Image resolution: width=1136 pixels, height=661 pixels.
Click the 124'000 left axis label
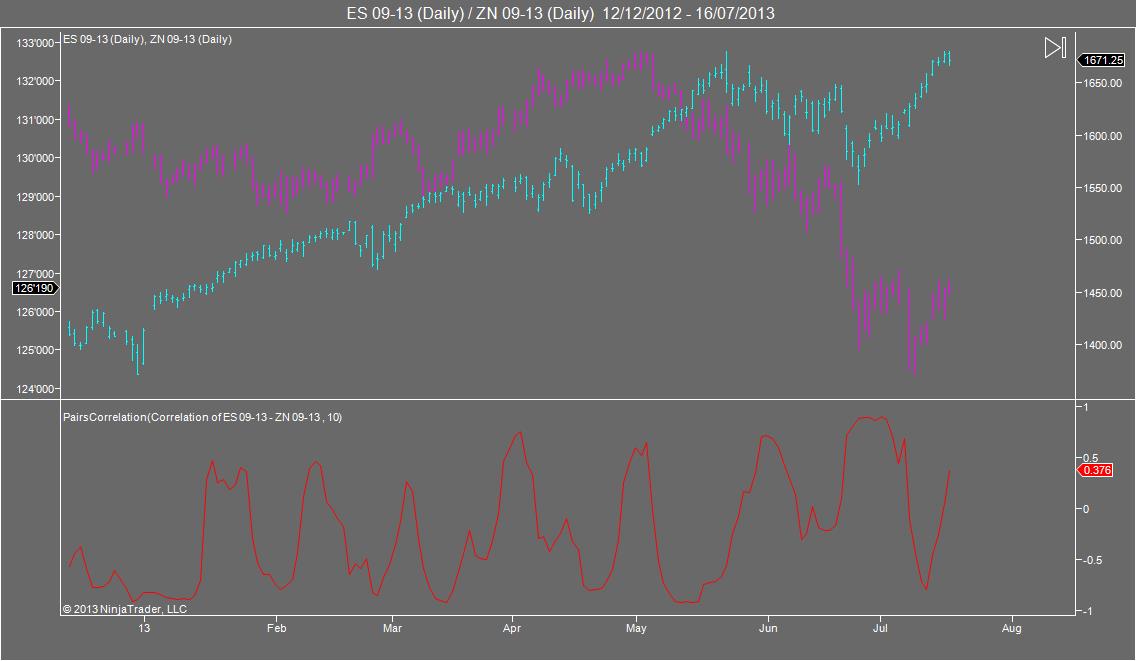tap(35, 389)
